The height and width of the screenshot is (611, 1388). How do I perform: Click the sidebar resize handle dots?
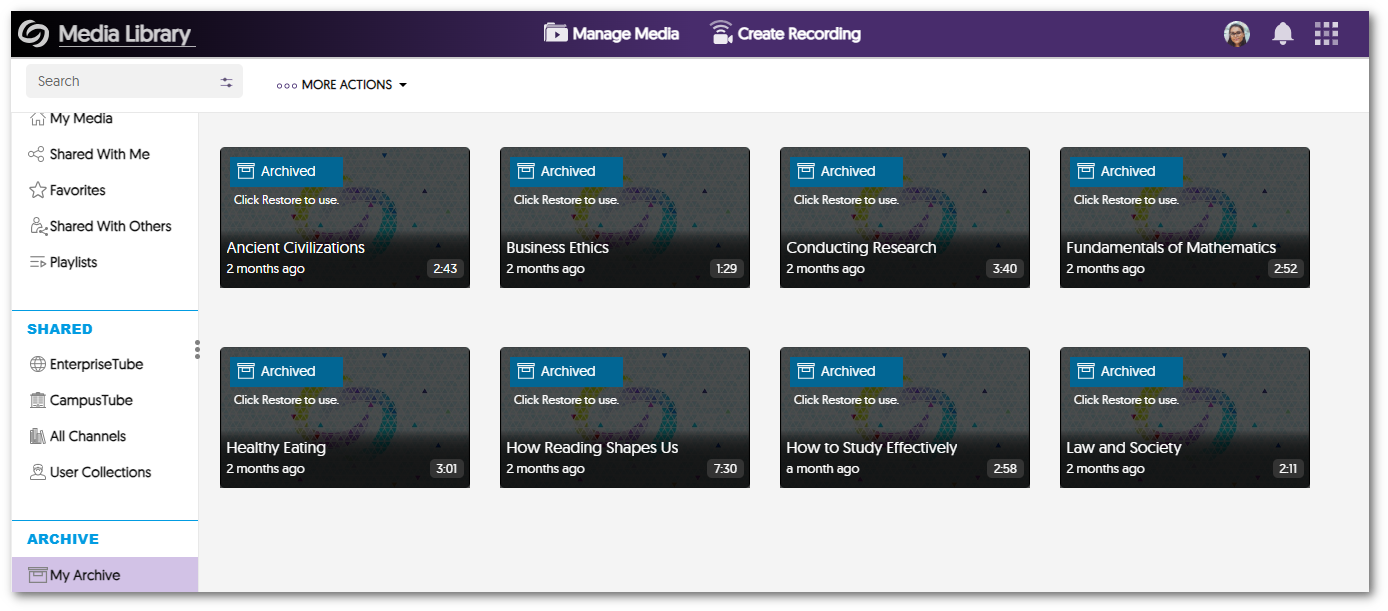pos(197,349)
